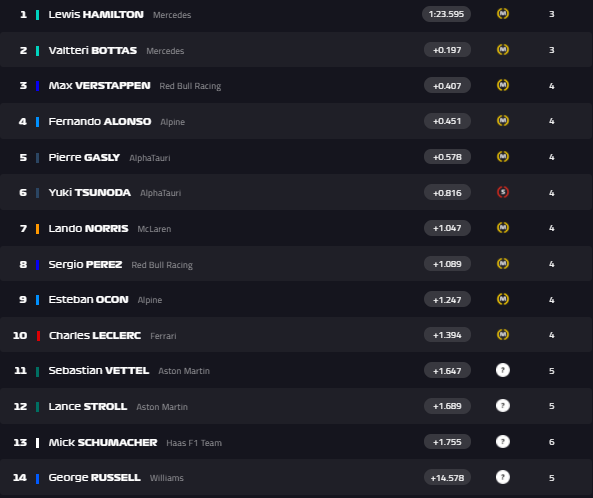This screenshot has height=498, width=593.
Task: Click Haas F1 Team label
Action: pos(194,443)
